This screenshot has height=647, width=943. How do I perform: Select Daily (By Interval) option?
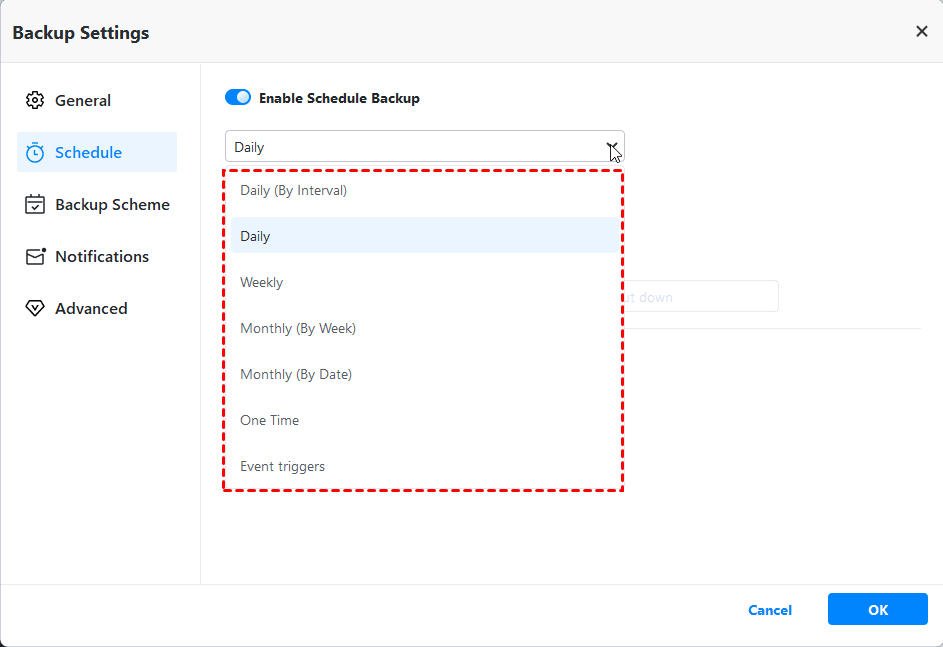(294, 190)
